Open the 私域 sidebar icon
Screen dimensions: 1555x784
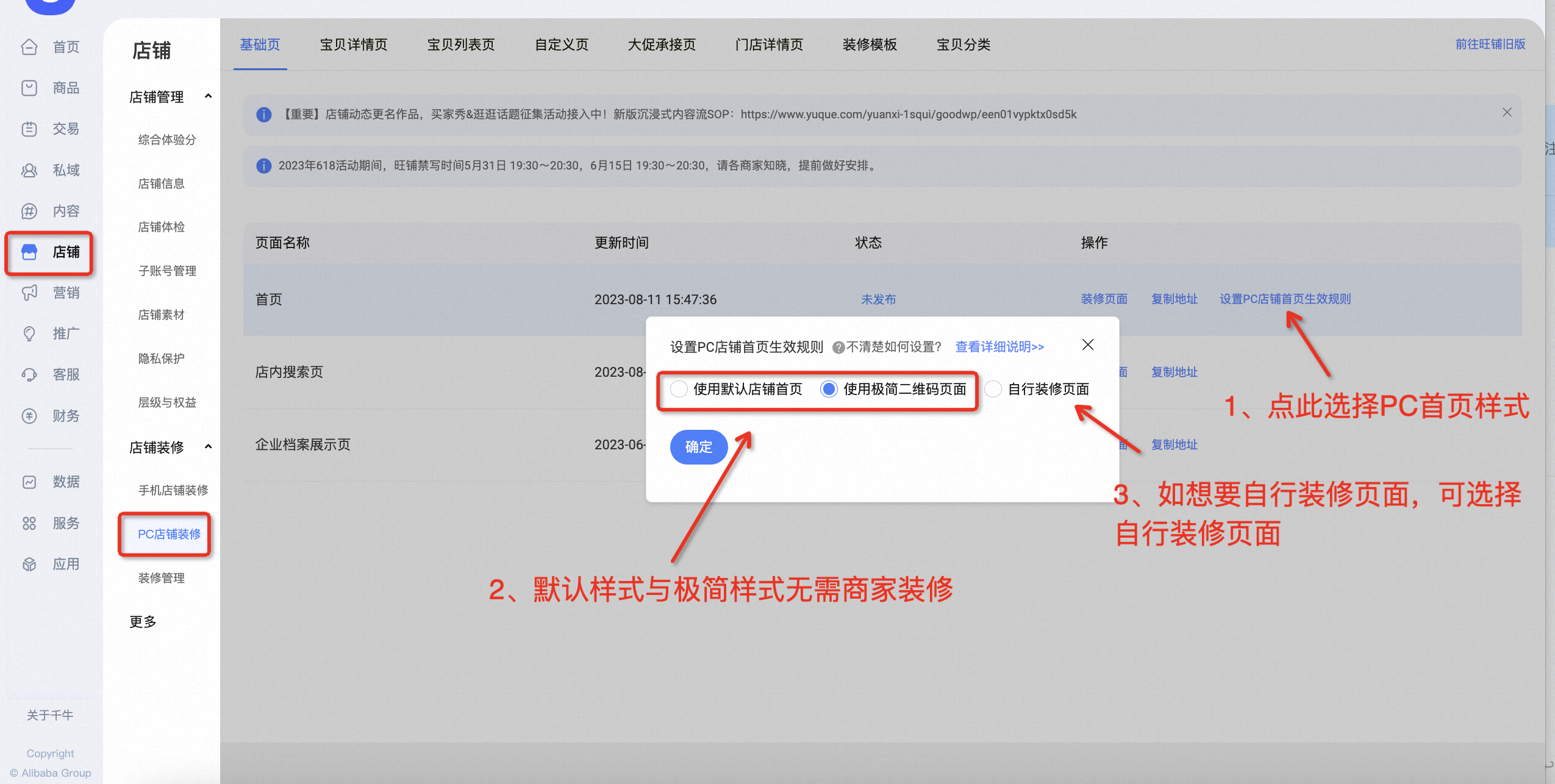(29, 170)
